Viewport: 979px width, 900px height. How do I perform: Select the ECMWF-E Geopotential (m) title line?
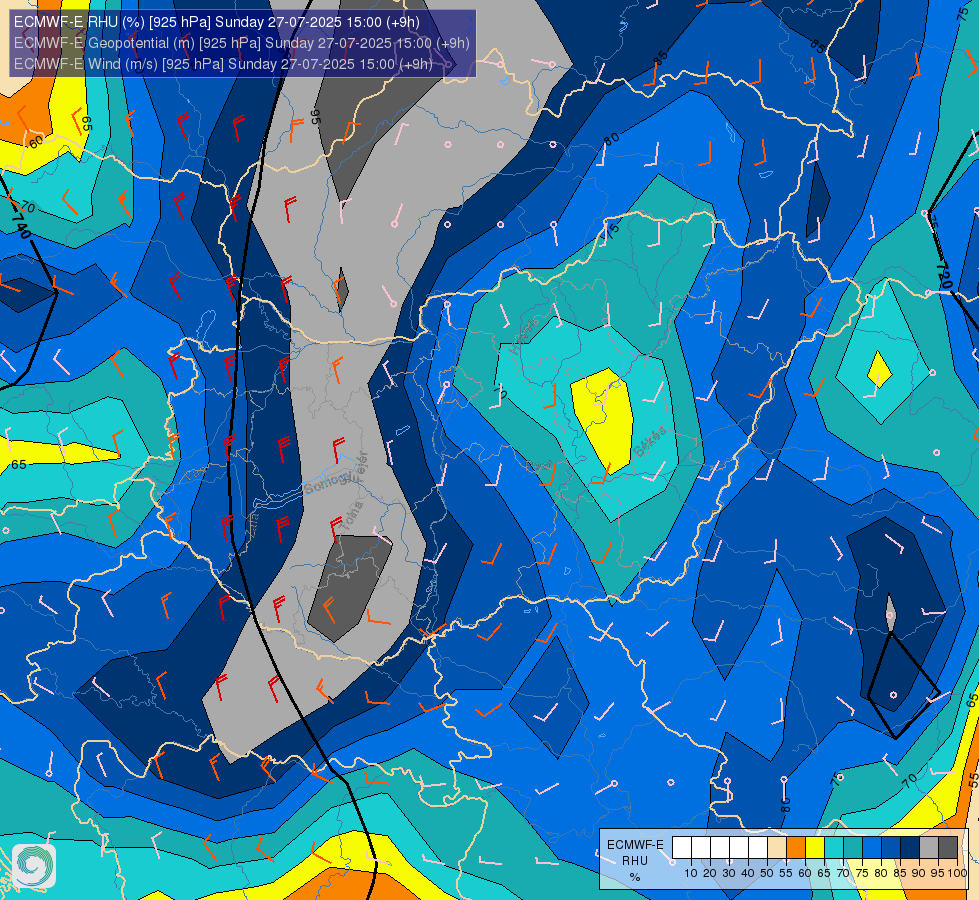(241, 43)
